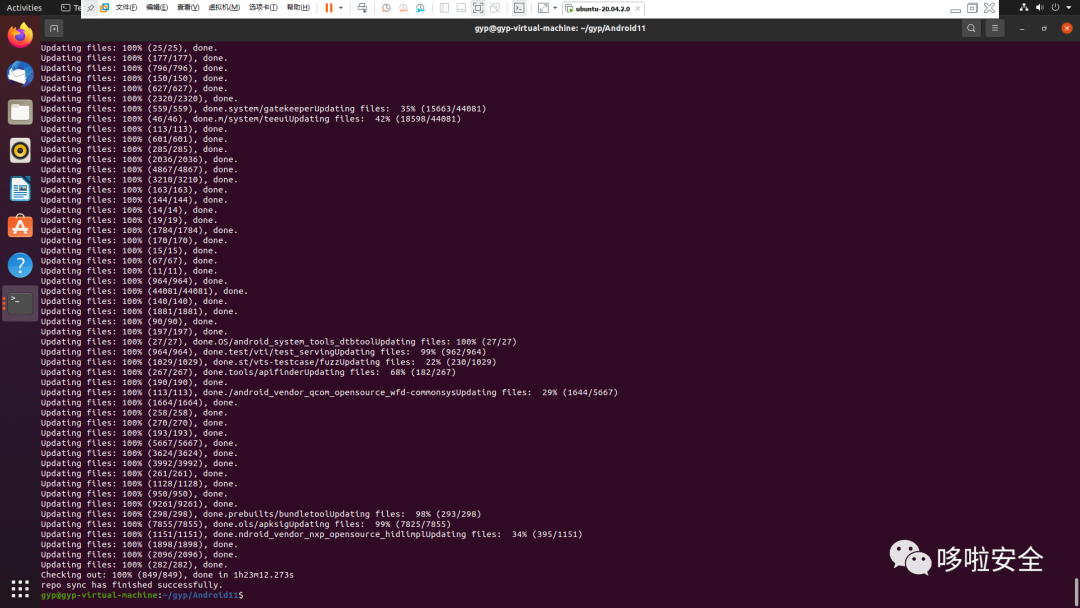The width and height of the screenshot is (1080, 608).
Task: Open terminal search magnifier
Action: coord(971,28)
